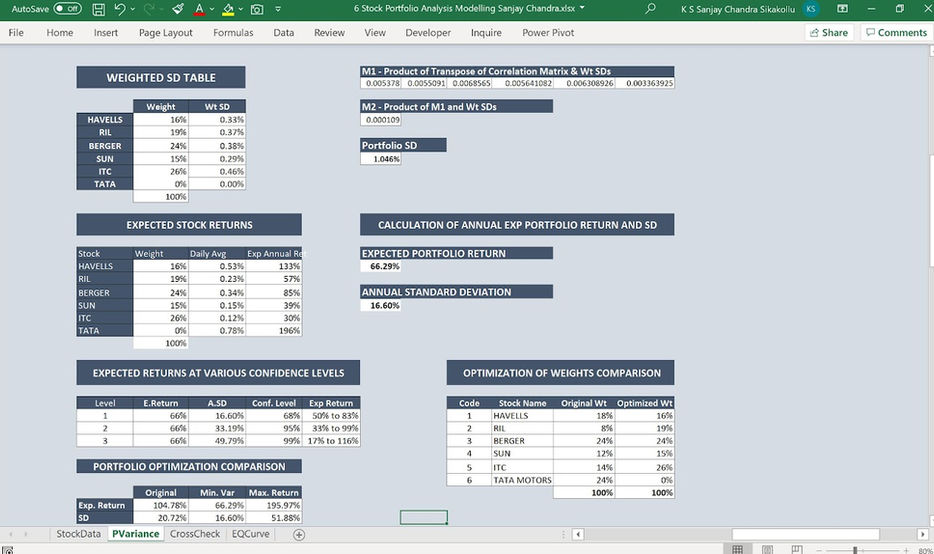This screenshot has width=934, height=554.
Task: Open the Power Pivot ribbon tab
Action: click(548, 33)
